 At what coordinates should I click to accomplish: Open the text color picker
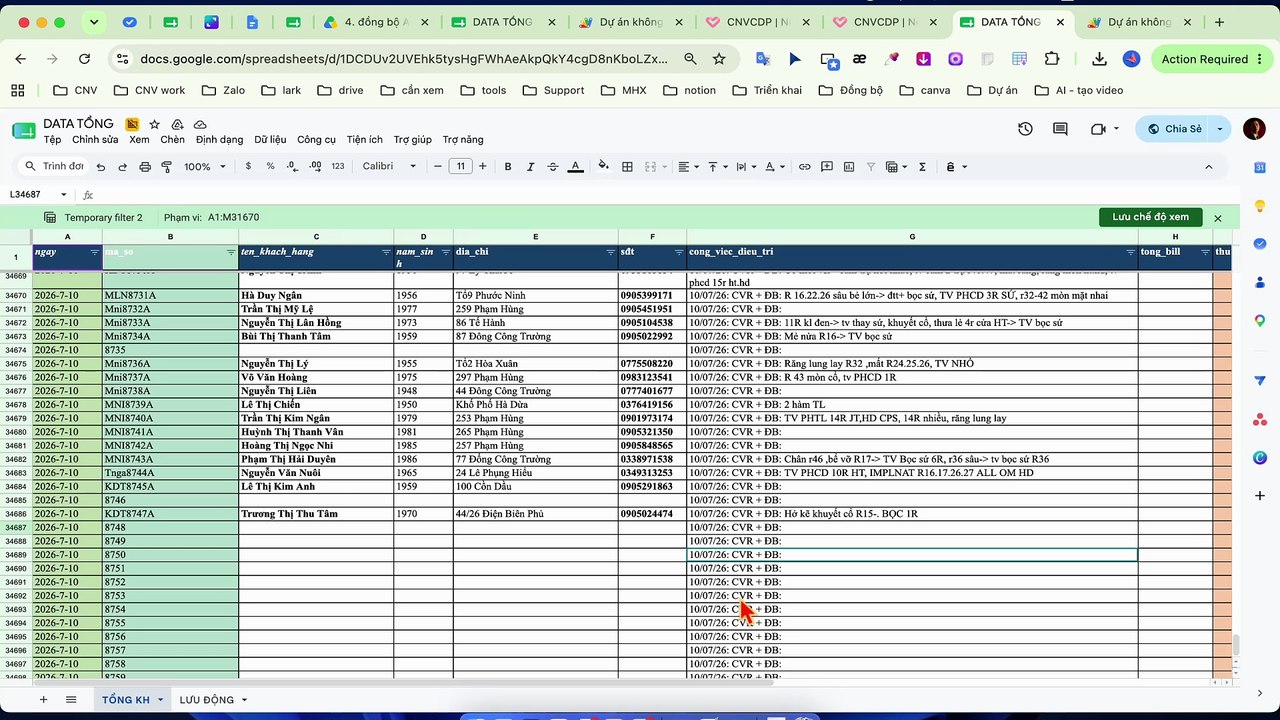click(575, 167)
